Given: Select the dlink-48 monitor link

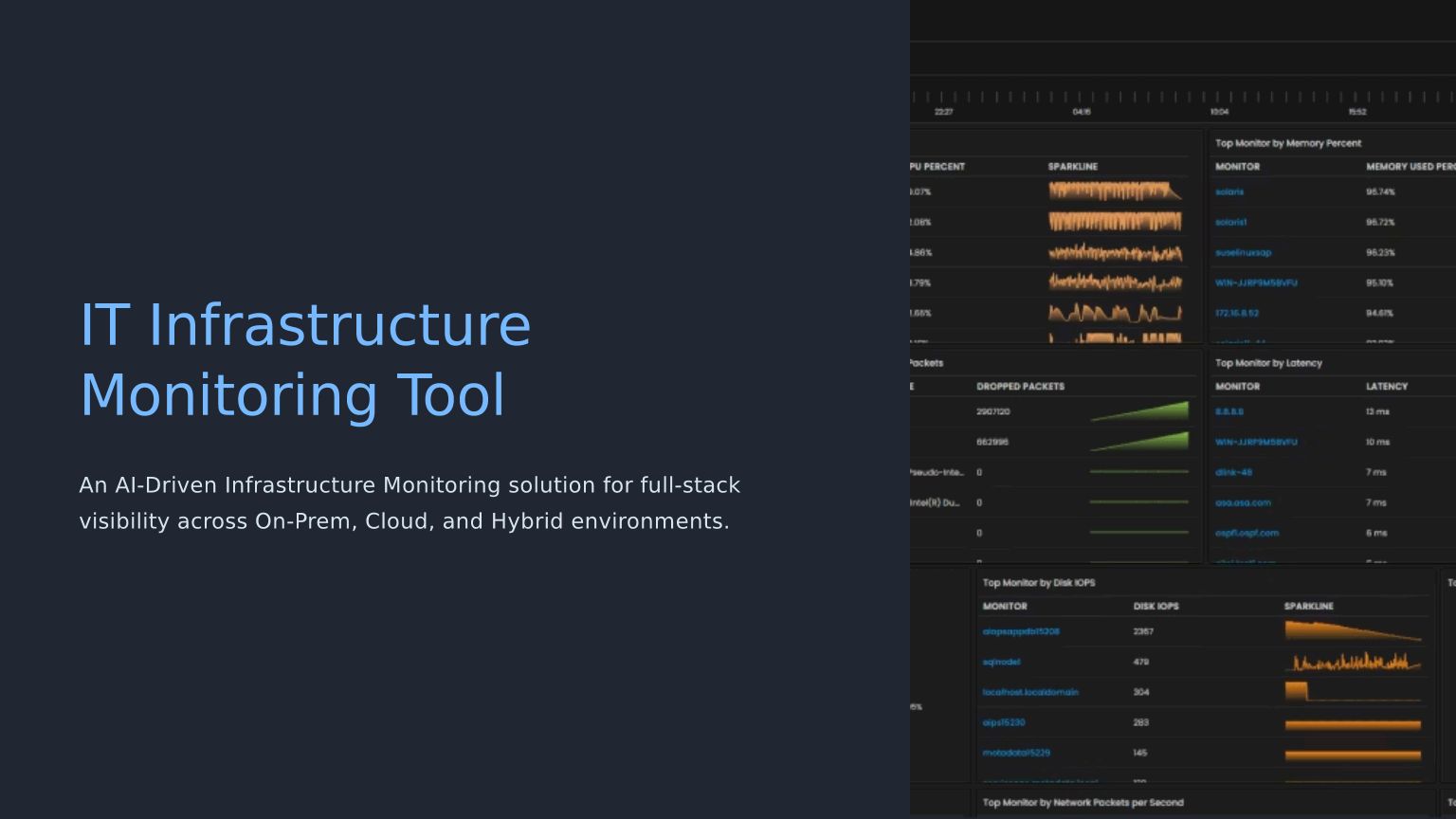Looking at the screenshot, I should click(x=1233, y=473).
